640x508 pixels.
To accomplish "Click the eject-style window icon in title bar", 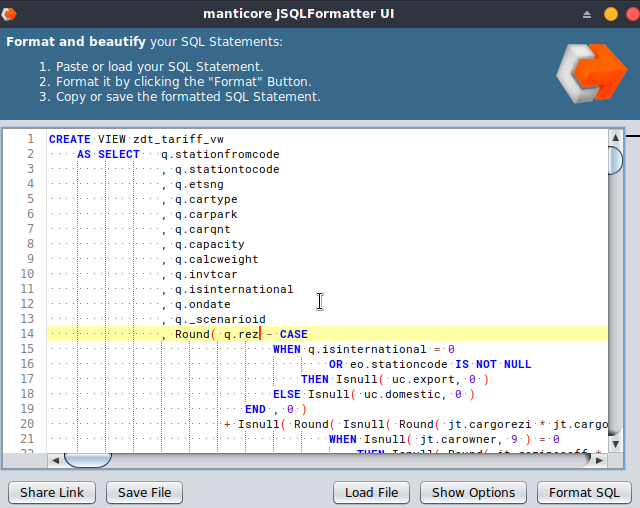I will point(587,15).
